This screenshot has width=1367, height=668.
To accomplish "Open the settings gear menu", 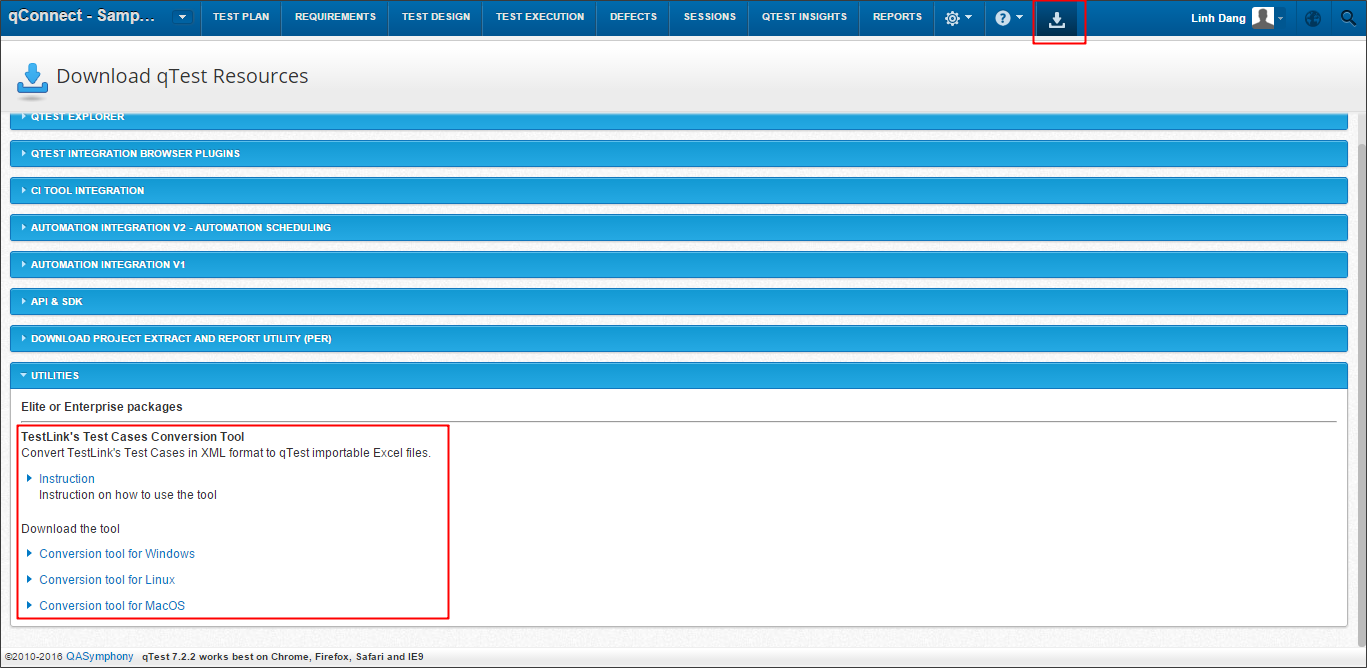I will coord(958,18).
